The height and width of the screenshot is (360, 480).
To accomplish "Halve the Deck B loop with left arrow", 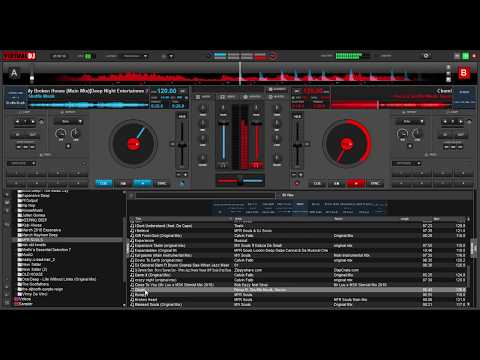I will [445, 122].
